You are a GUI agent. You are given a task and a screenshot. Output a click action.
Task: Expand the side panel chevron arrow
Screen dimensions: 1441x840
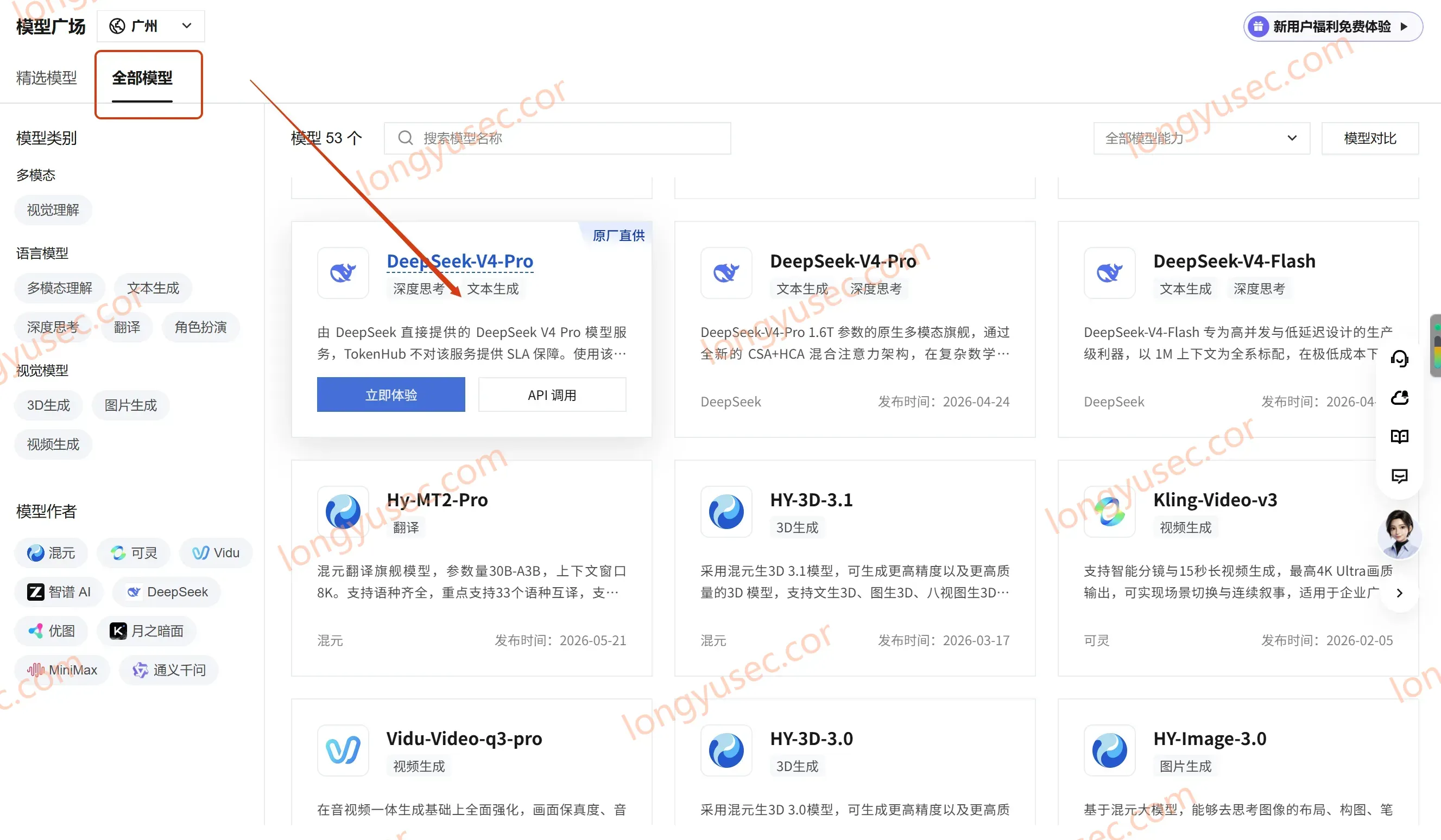pyautogui.click(x=1399, y=593)
